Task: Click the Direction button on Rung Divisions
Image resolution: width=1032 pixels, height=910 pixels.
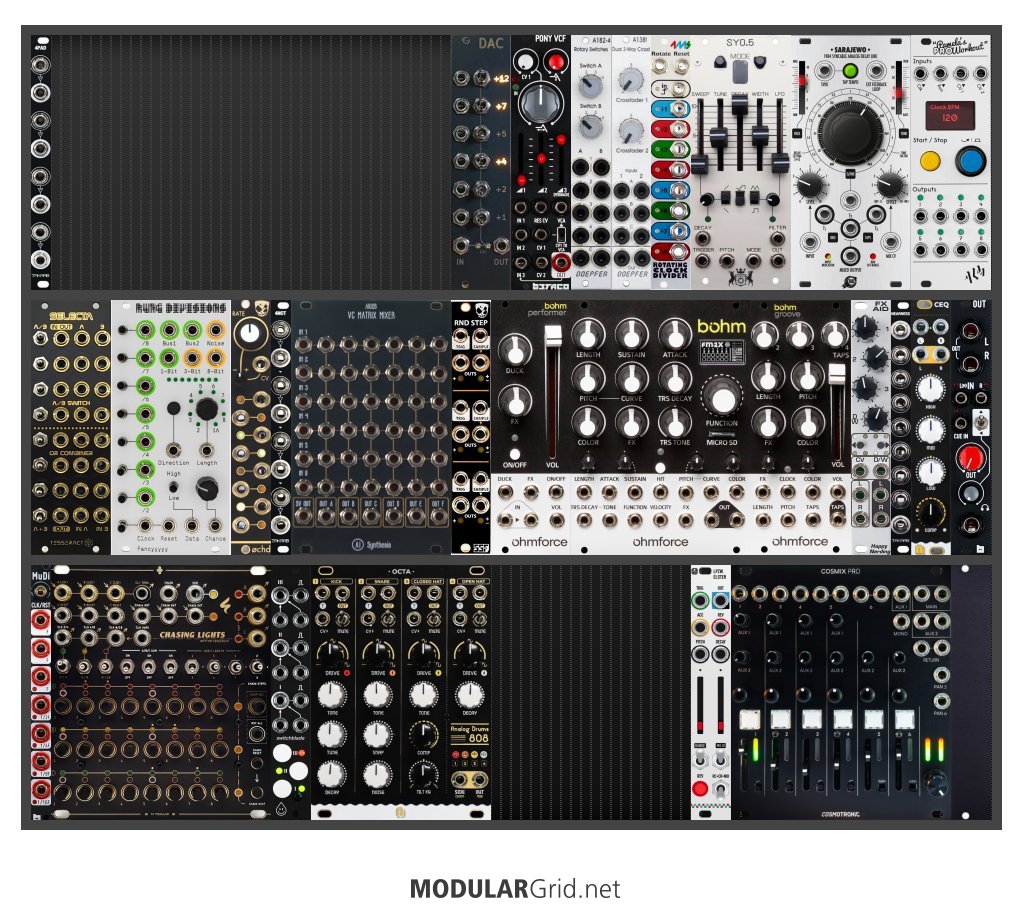Action: (174, 408)
